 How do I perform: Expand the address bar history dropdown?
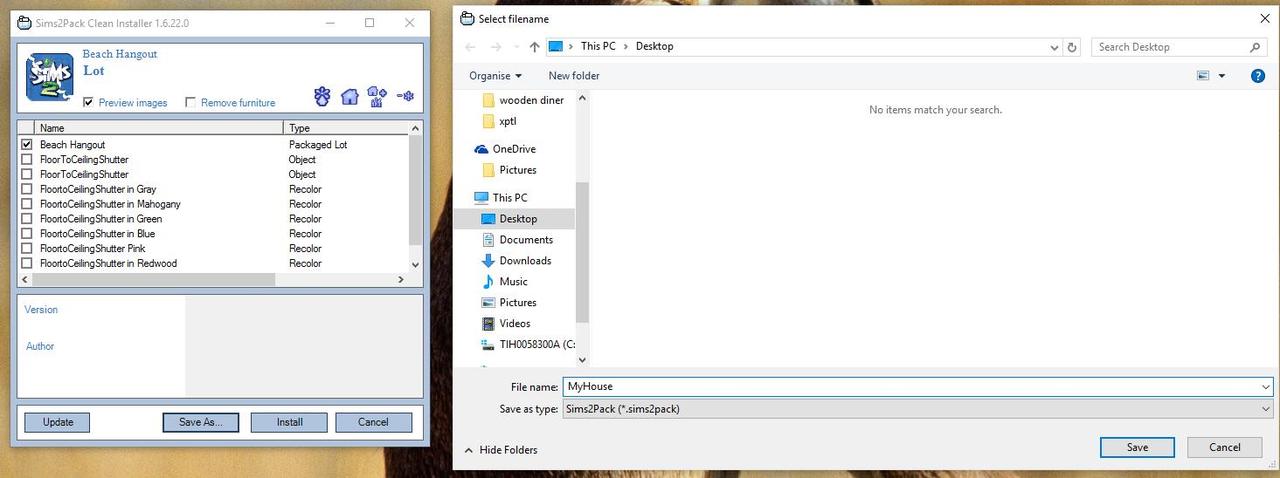tap(1055, 47)
